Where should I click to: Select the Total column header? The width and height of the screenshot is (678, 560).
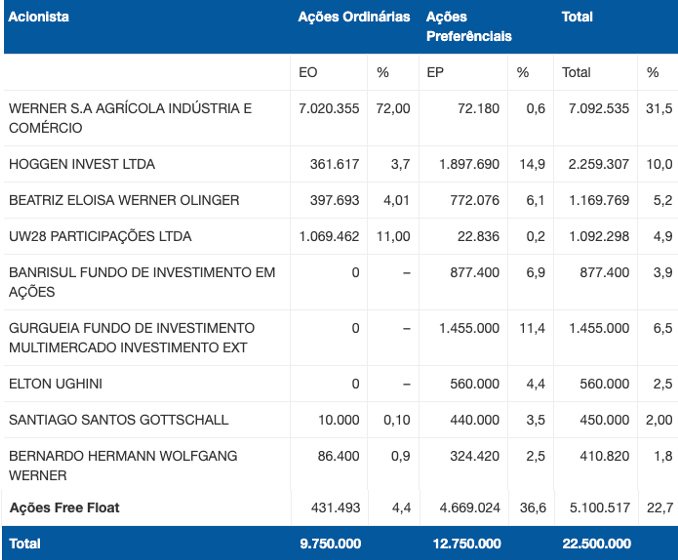(x=577, y=17)
